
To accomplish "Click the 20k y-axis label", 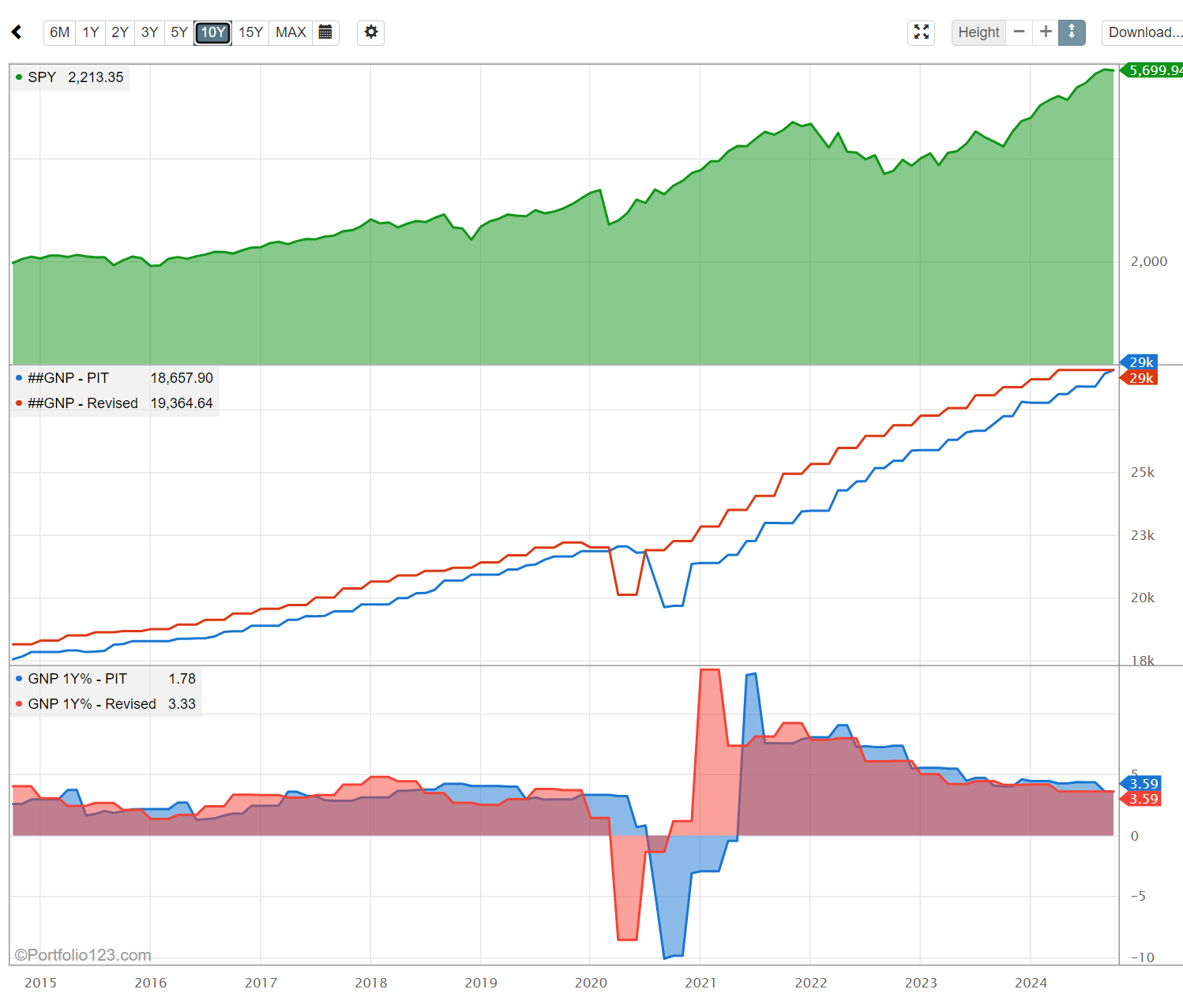I will [x=1143, y=598].
